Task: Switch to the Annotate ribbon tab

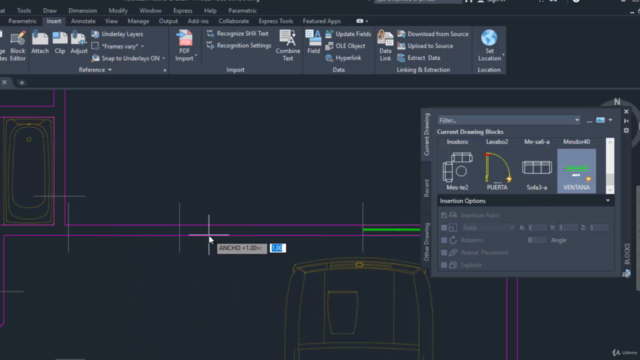Action: coord(83,21)
